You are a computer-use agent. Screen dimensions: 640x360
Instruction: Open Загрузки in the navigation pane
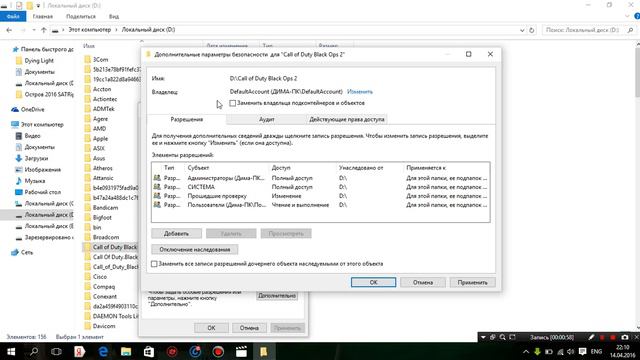(32, 158)
